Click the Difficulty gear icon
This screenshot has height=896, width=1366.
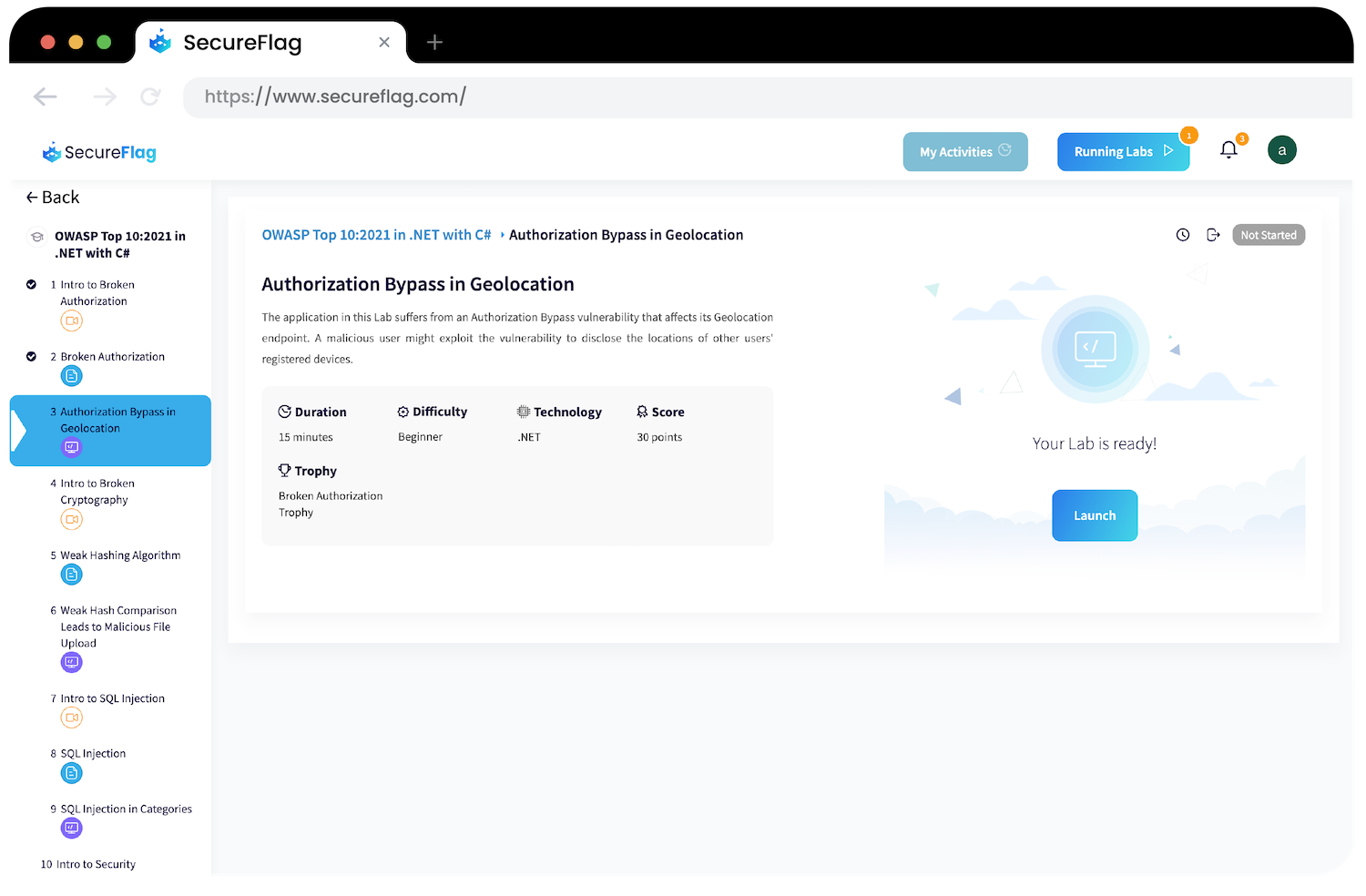[x=403, y=412]
